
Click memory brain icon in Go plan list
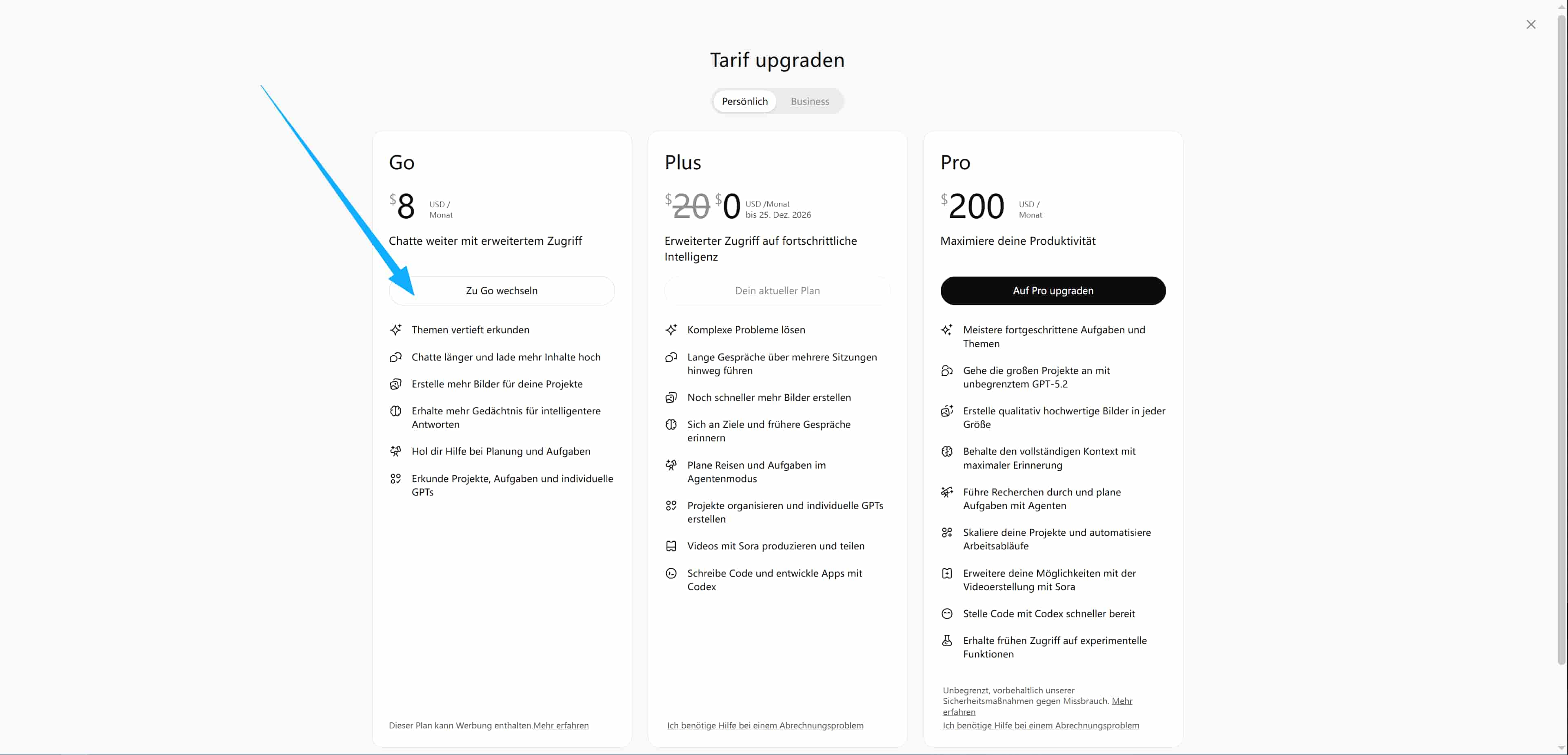click(395, 411)
